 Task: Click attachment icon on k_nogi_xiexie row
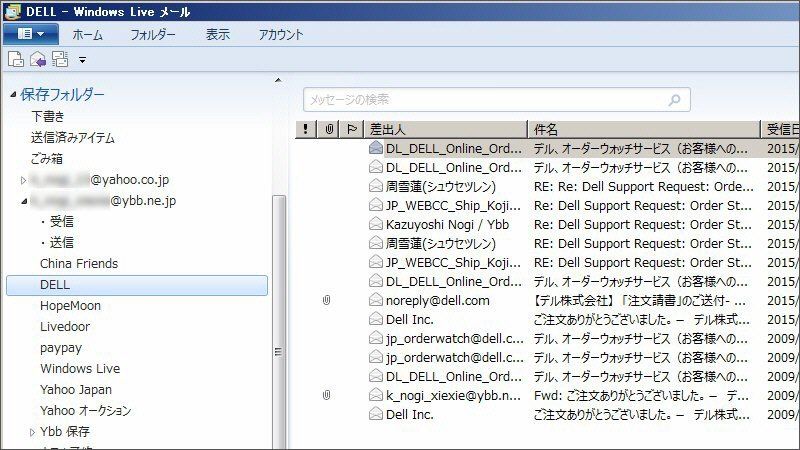pos(327,395)
